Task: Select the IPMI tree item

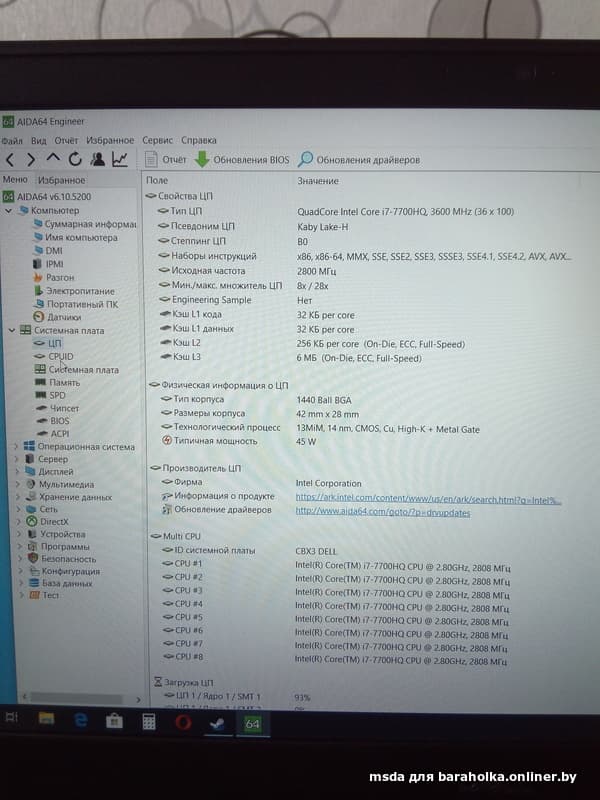Action: click(x=48, y=264)
